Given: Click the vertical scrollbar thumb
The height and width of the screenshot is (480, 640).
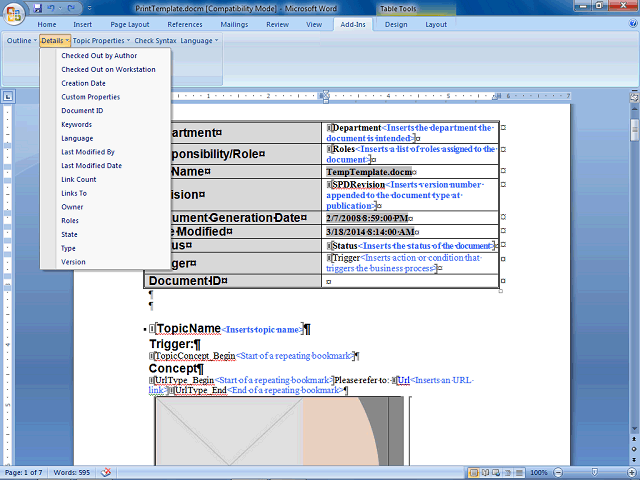Looking at the screenshot, I should (634, 130).
